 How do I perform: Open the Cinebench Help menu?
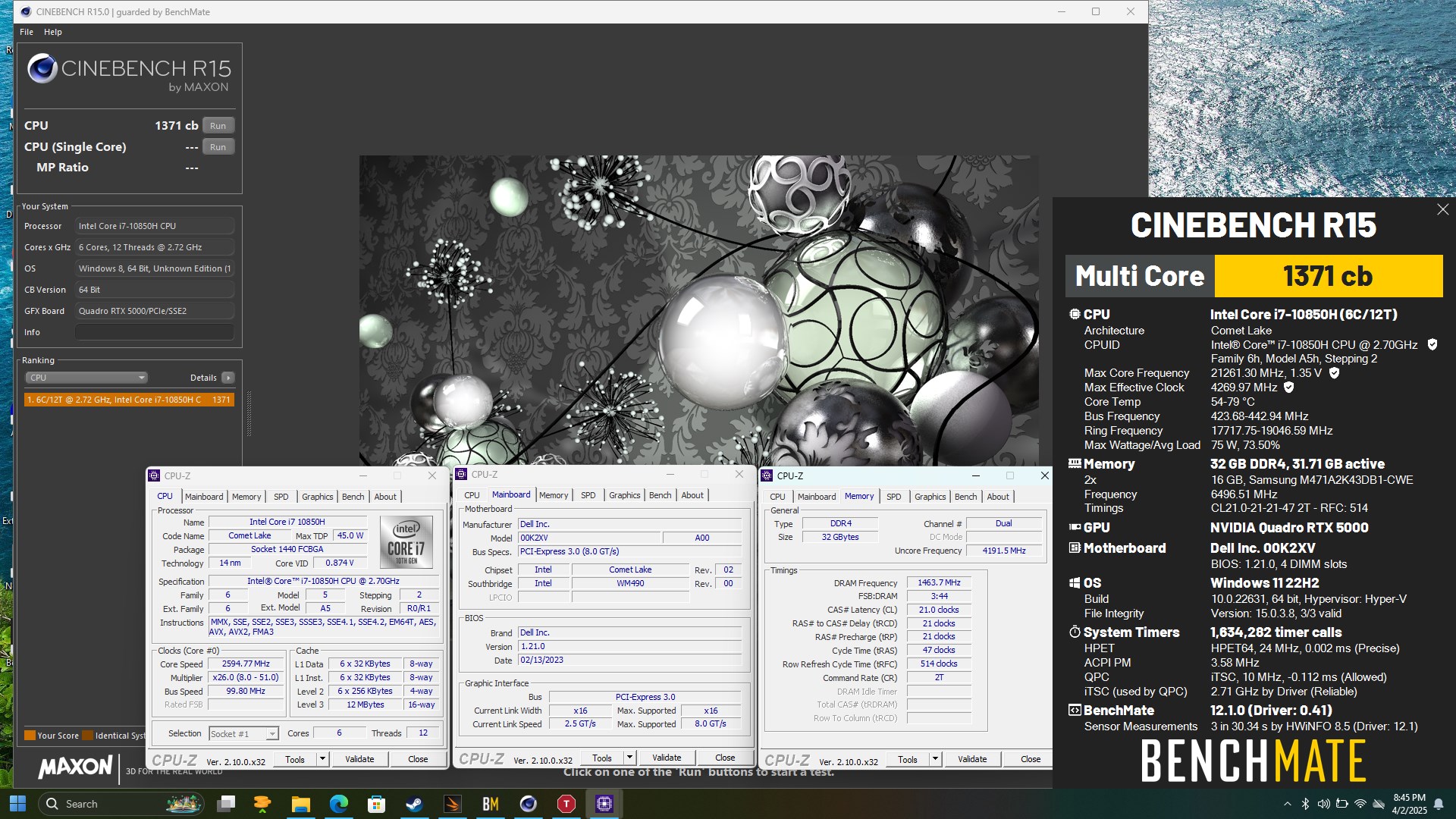53,32
